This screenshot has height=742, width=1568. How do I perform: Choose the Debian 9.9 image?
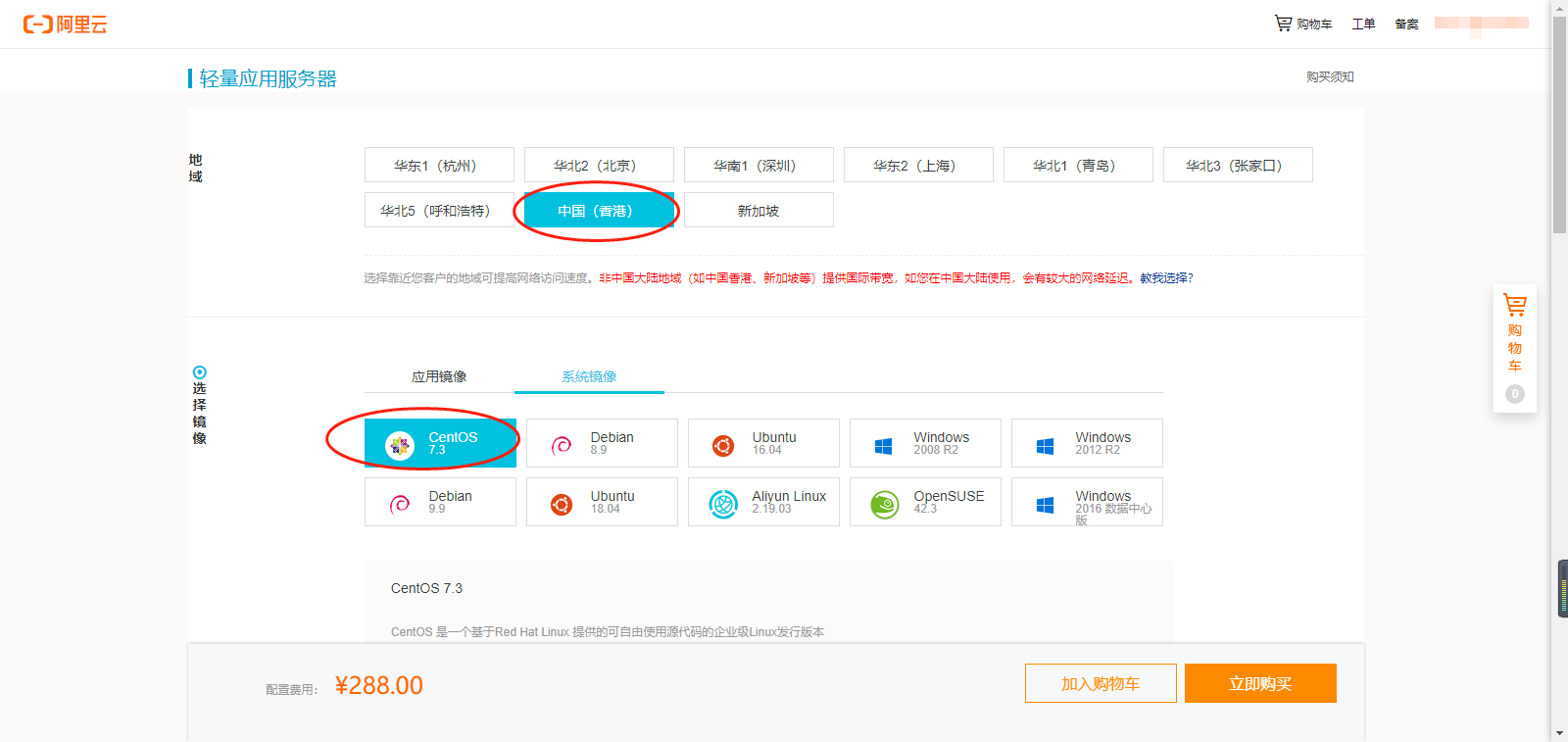pos(440,502)
